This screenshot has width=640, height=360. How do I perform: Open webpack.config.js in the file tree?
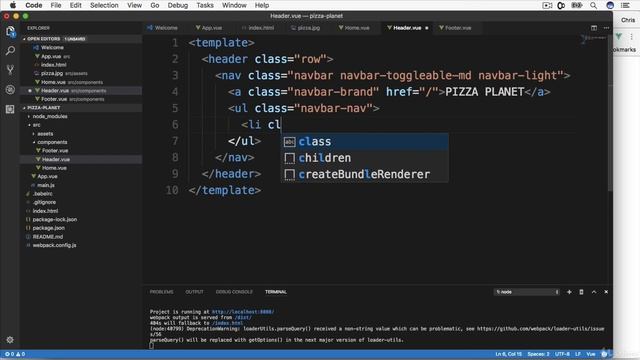click(x=54, y=245)
